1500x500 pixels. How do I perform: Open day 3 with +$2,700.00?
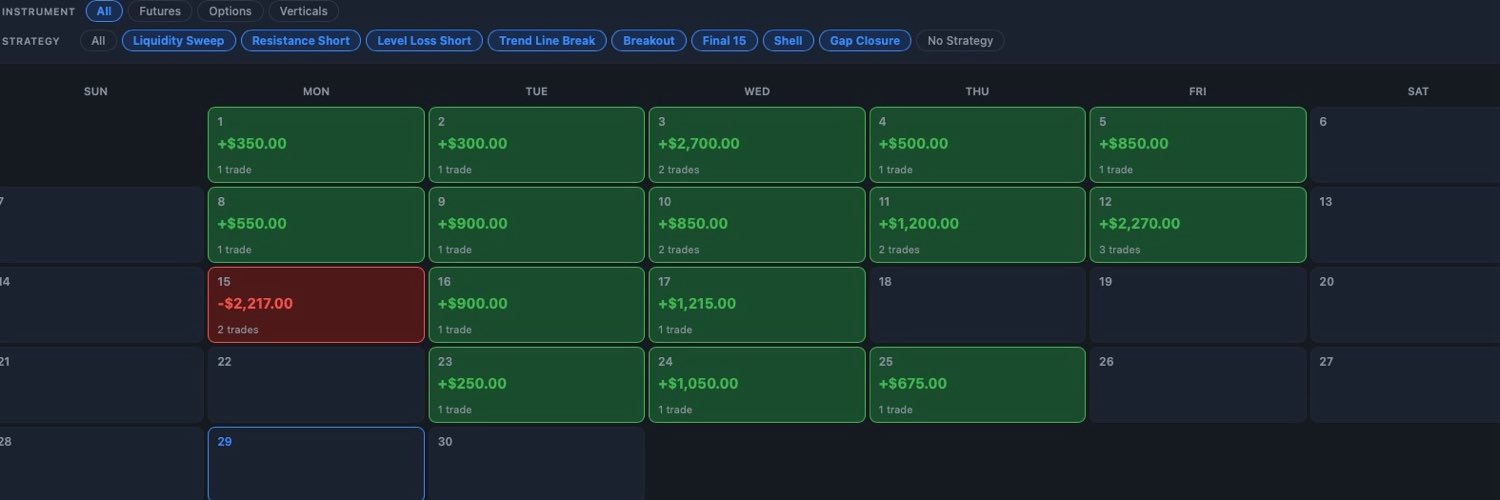click(x=757, y=145)
